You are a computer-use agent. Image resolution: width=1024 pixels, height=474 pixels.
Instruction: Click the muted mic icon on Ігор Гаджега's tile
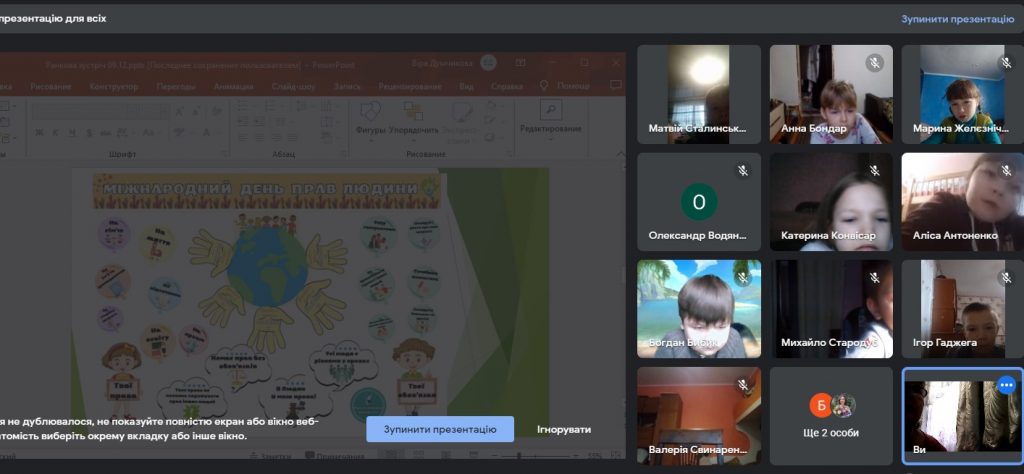pyautogui.click(x=1006, y=277)
